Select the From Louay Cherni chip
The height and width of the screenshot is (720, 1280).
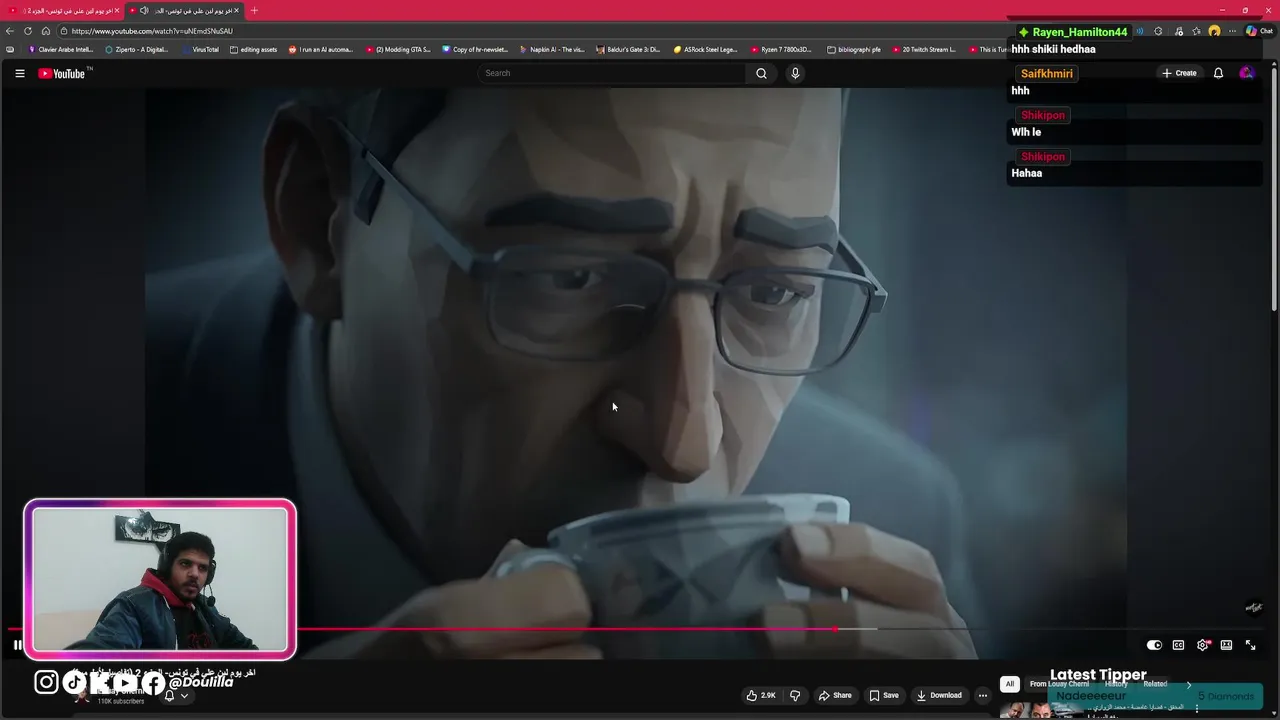[1059, 684]
